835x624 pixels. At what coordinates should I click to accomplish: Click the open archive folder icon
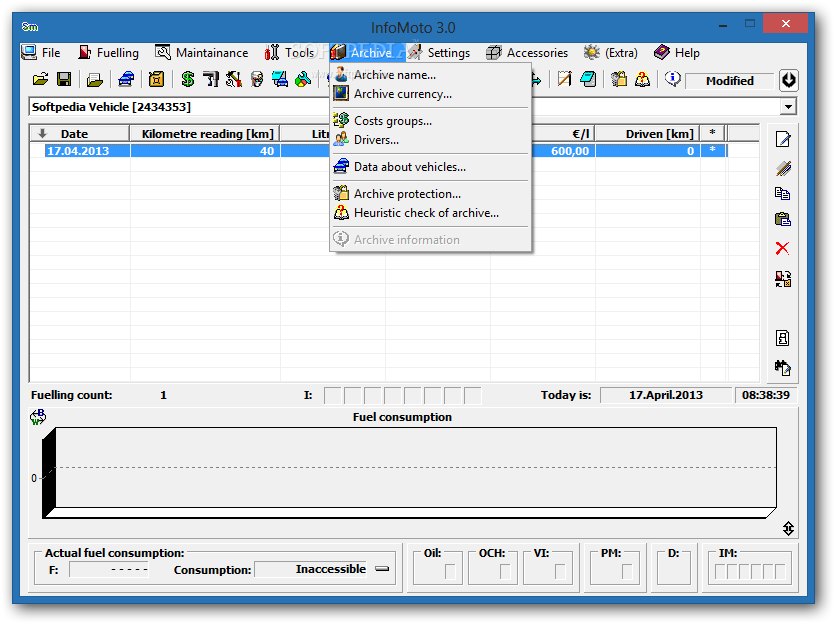[x=40, y=80]
